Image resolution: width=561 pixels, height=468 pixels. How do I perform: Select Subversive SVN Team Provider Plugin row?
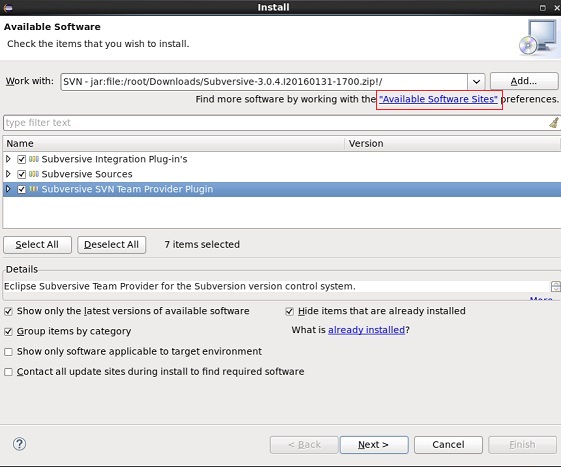point(282,189)
